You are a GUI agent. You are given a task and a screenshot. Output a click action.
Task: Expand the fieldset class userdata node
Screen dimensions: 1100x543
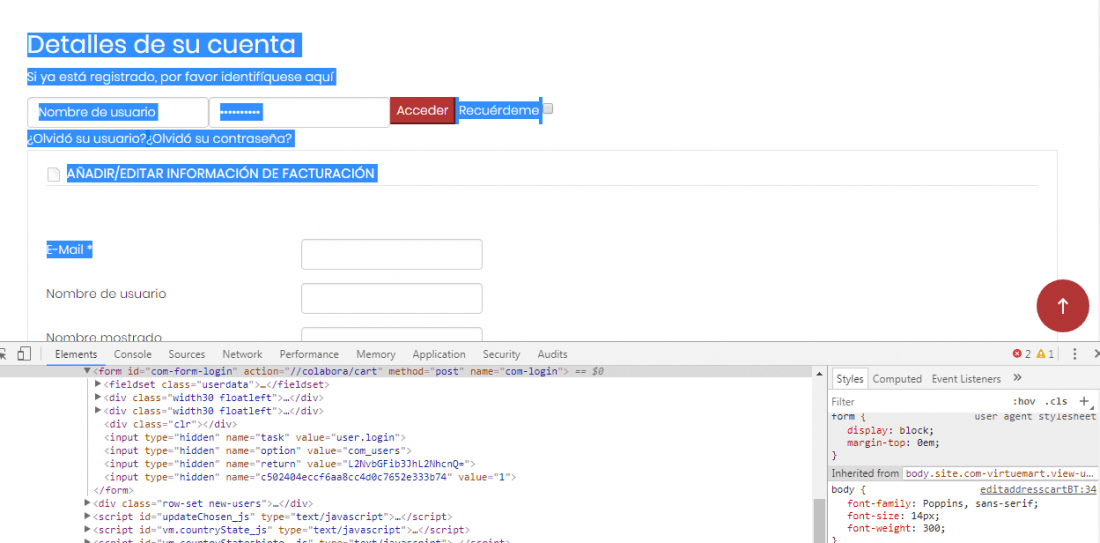tap(98, 384)
